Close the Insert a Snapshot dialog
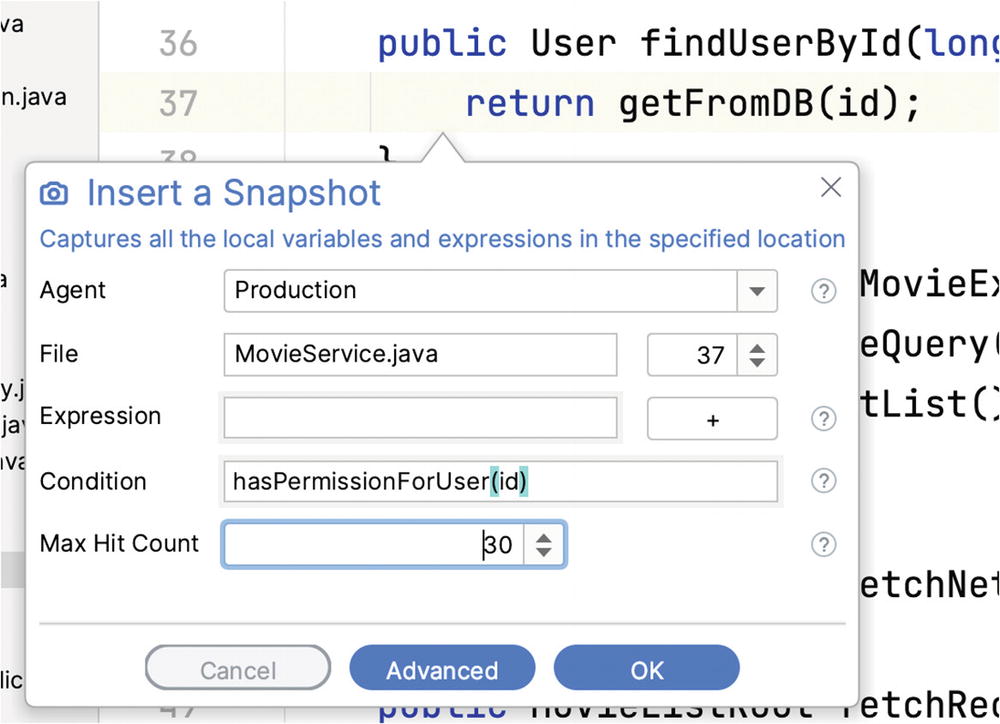 click(830, 187)
